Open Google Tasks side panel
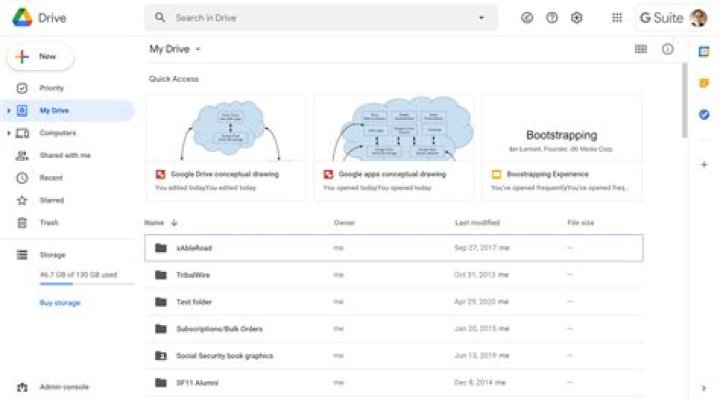The height and width of the screenshot is (404, 720). coord(704,114)
